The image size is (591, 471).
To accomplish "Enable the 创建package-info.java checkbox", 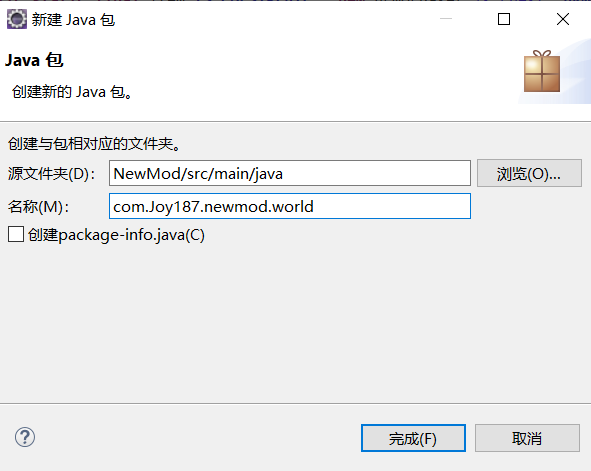I will 16,234.
